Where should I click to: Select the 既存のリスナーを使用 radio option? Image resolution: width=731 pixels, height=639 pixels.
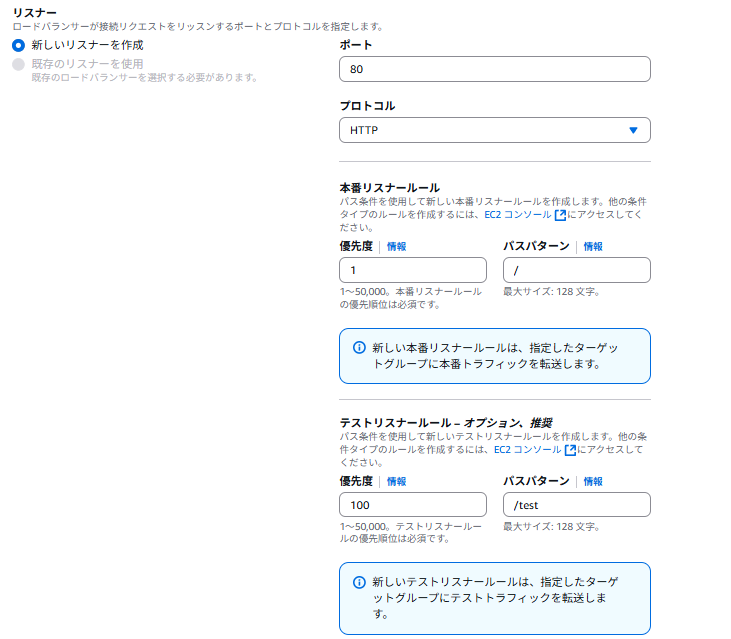pos(18,64)
